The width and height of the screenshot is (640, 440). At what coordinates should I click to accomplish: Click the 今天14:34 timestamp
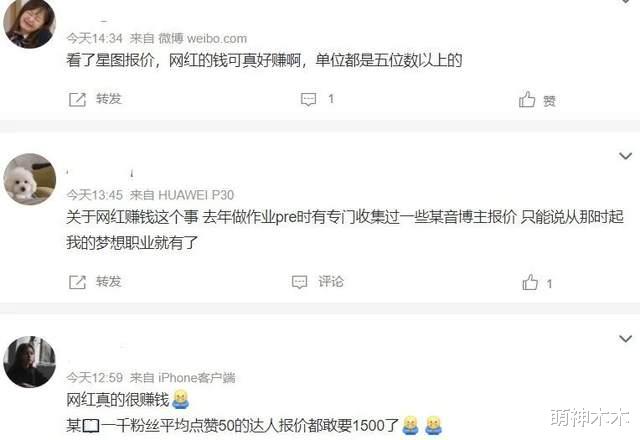point(94,38)
